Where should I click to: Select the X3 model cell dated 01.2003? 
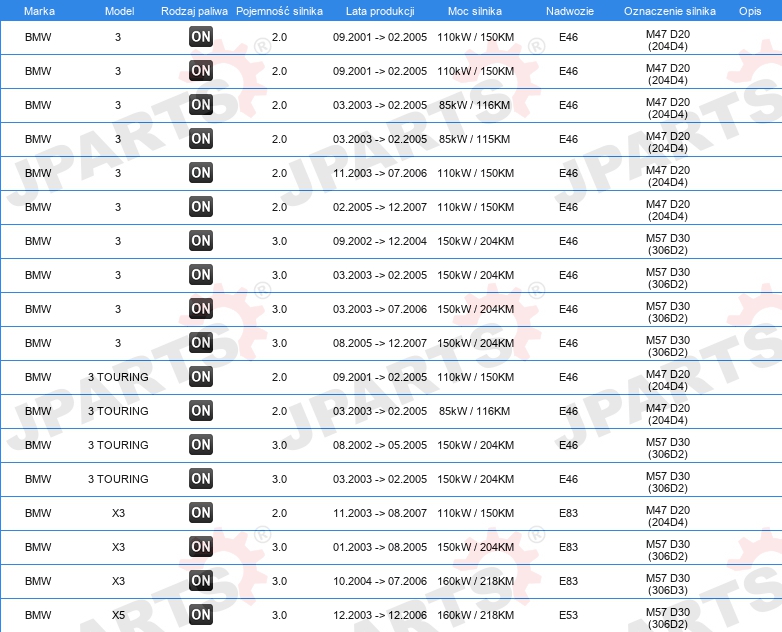pos(118,547)
